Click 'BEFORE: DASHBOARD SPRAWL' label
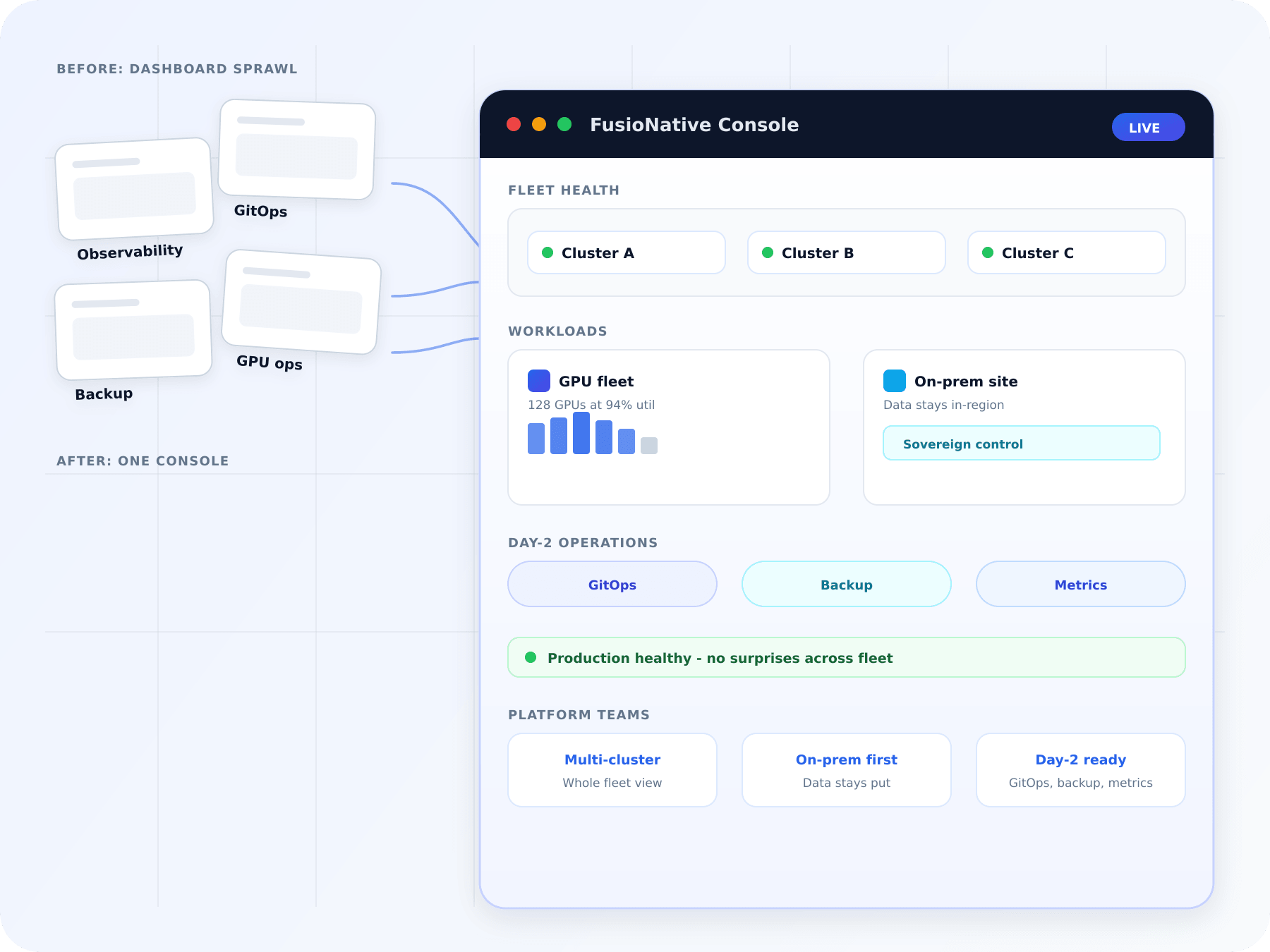The height and width of the screenshot is (952, 1270). [x=177, y=69]
